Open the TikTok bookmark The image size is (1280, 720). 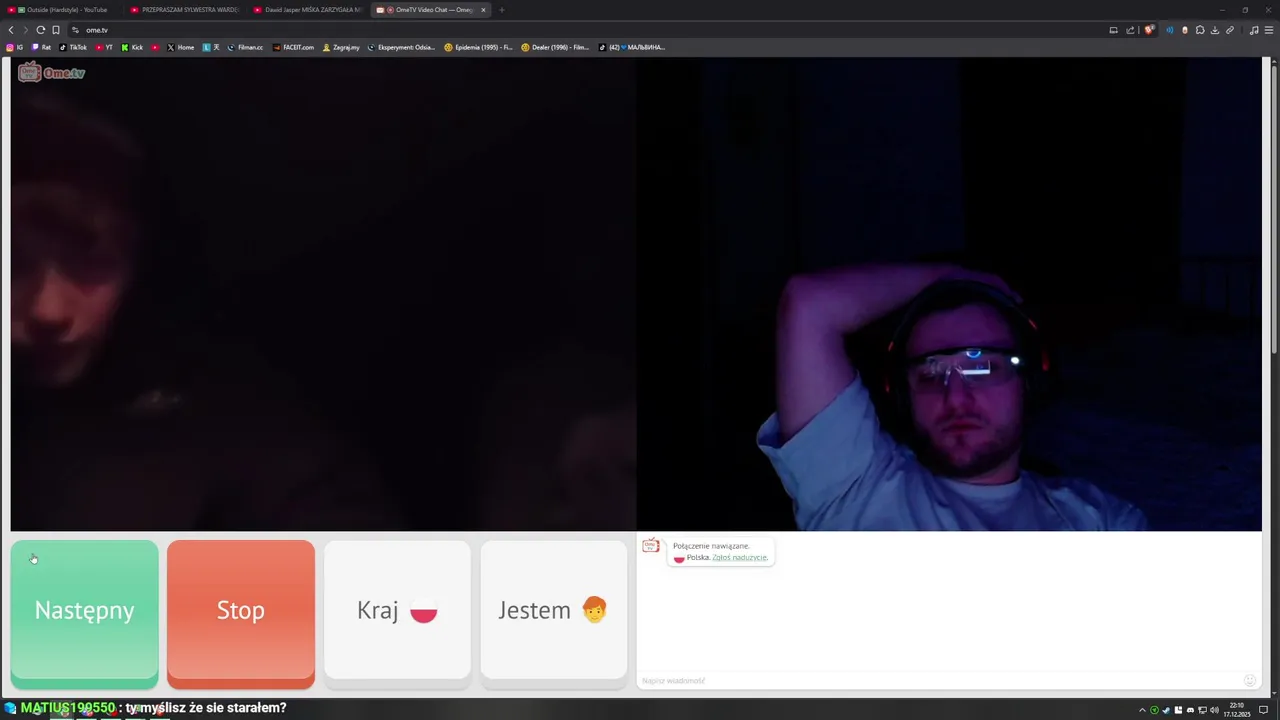tap(73, 47)
